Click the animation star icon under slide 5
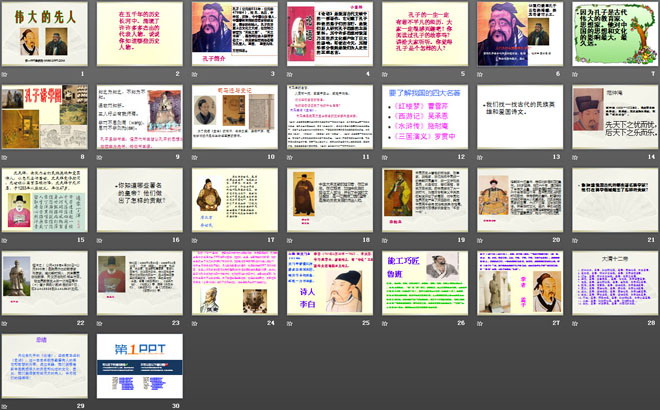 (x=385, y=74)
